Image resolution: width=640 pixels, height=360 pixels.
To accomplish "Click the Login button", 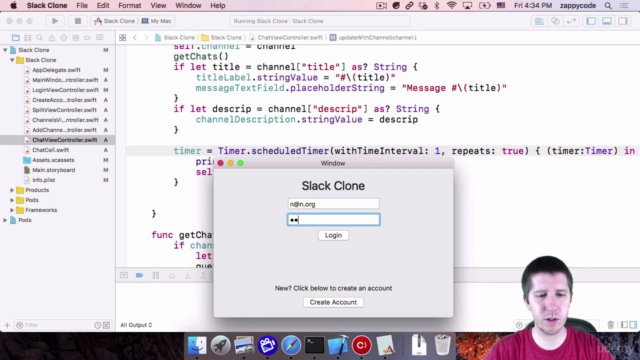I will tap(333, 235).
